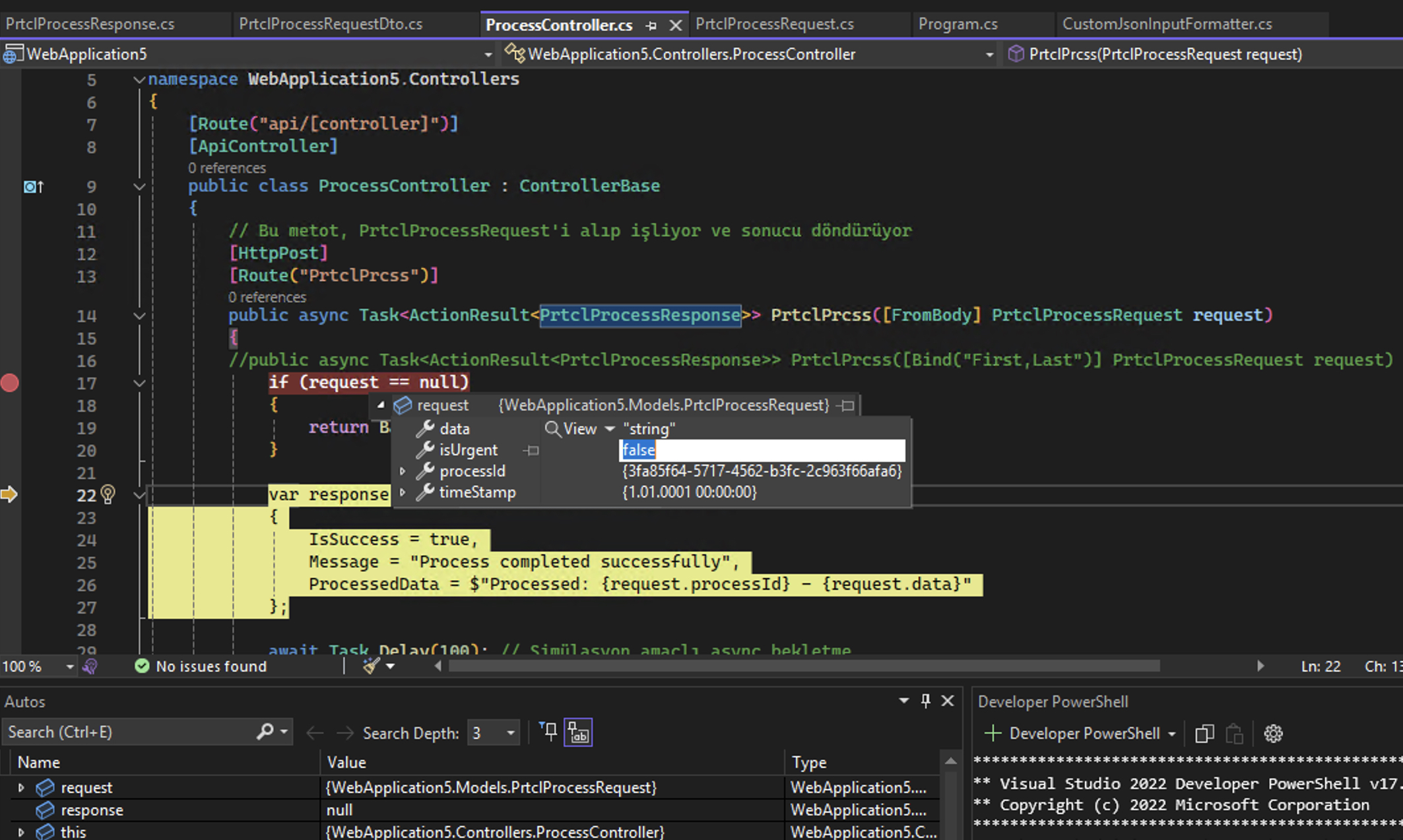Switch to the PrtclProcessRequestDto.cs tab

[x=331, y=24]
